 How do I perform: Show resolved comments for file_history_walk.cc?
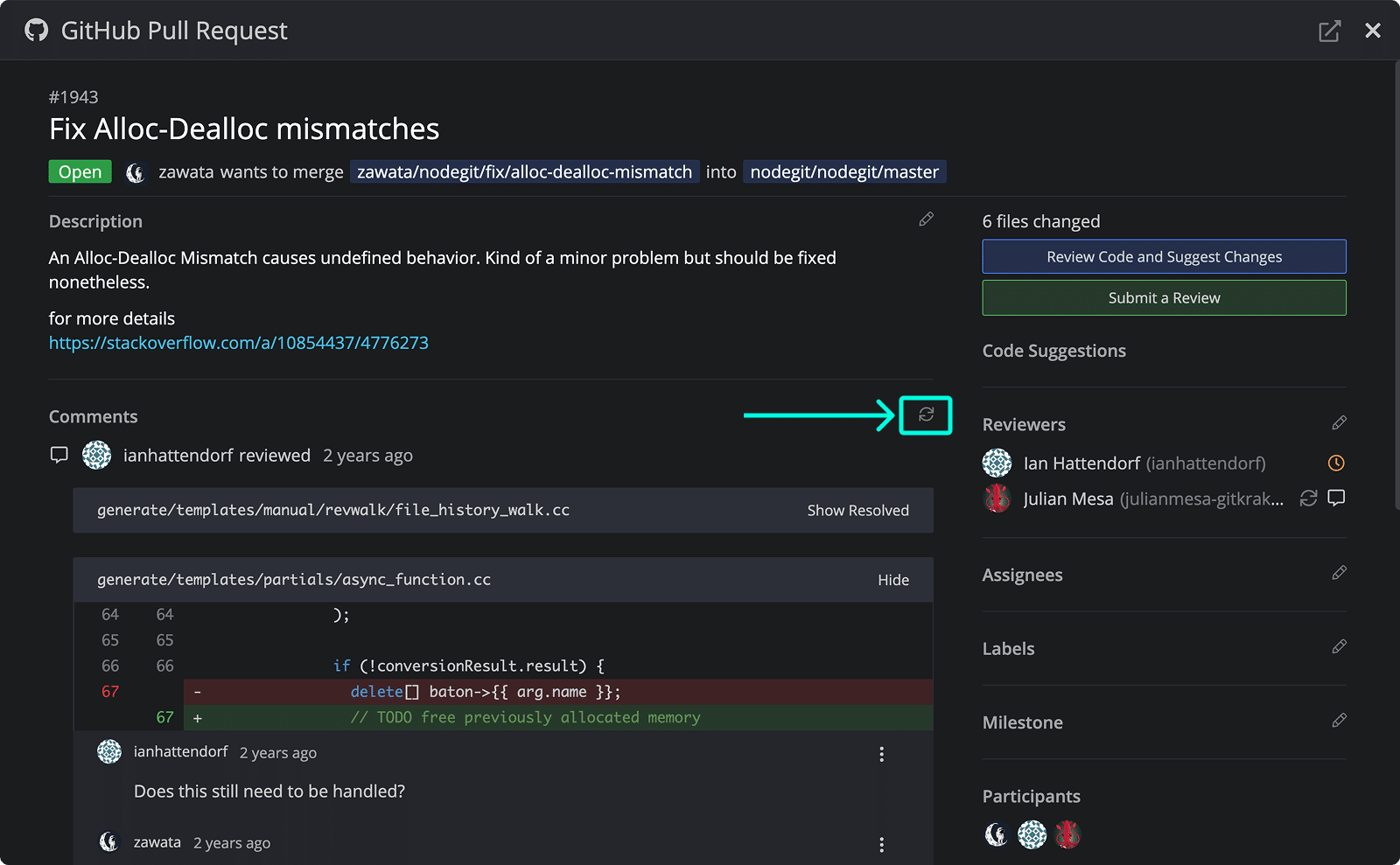point(858,510)
